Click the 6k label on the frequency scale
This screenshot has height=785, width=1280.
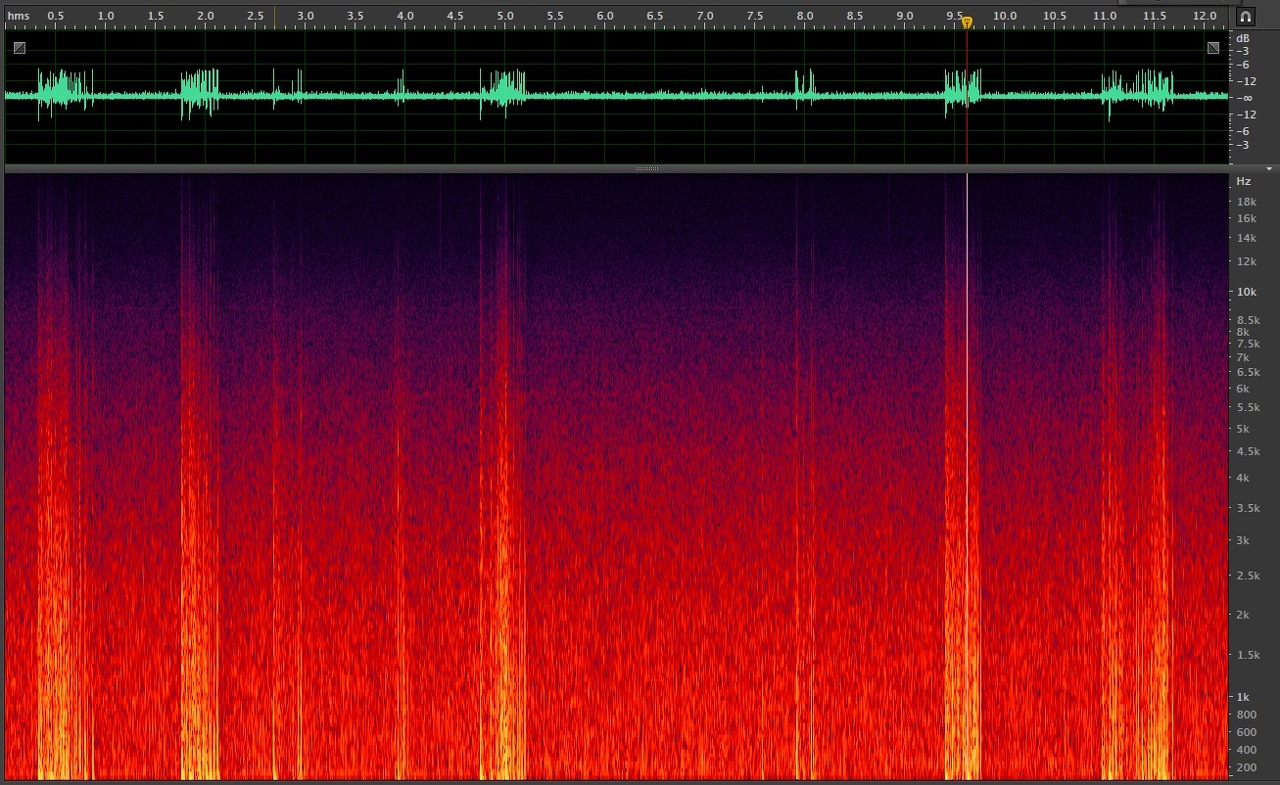[1243, 388]
